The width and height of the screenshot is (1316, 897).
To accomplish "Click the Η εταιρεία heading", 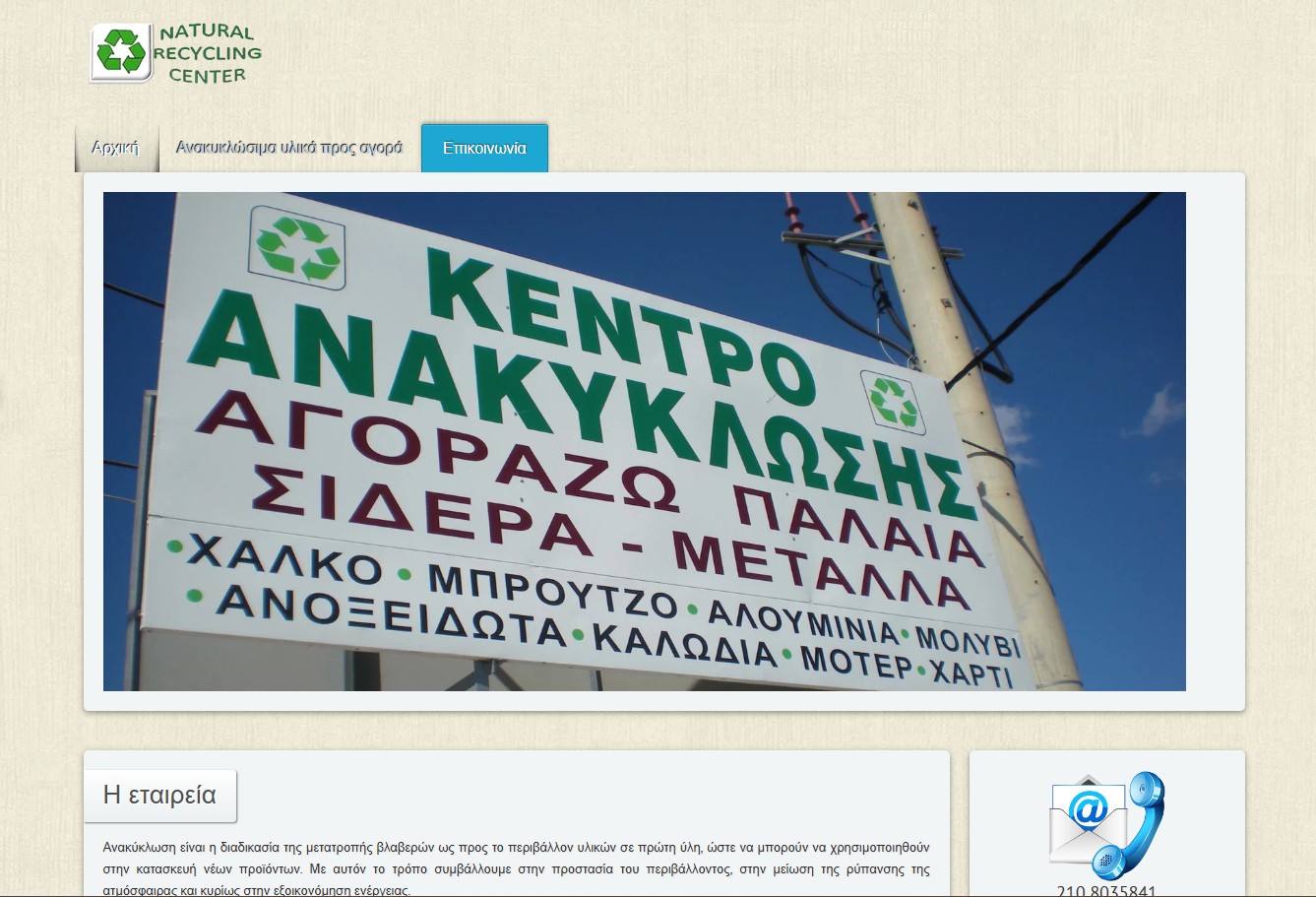I will pos(159,796).
